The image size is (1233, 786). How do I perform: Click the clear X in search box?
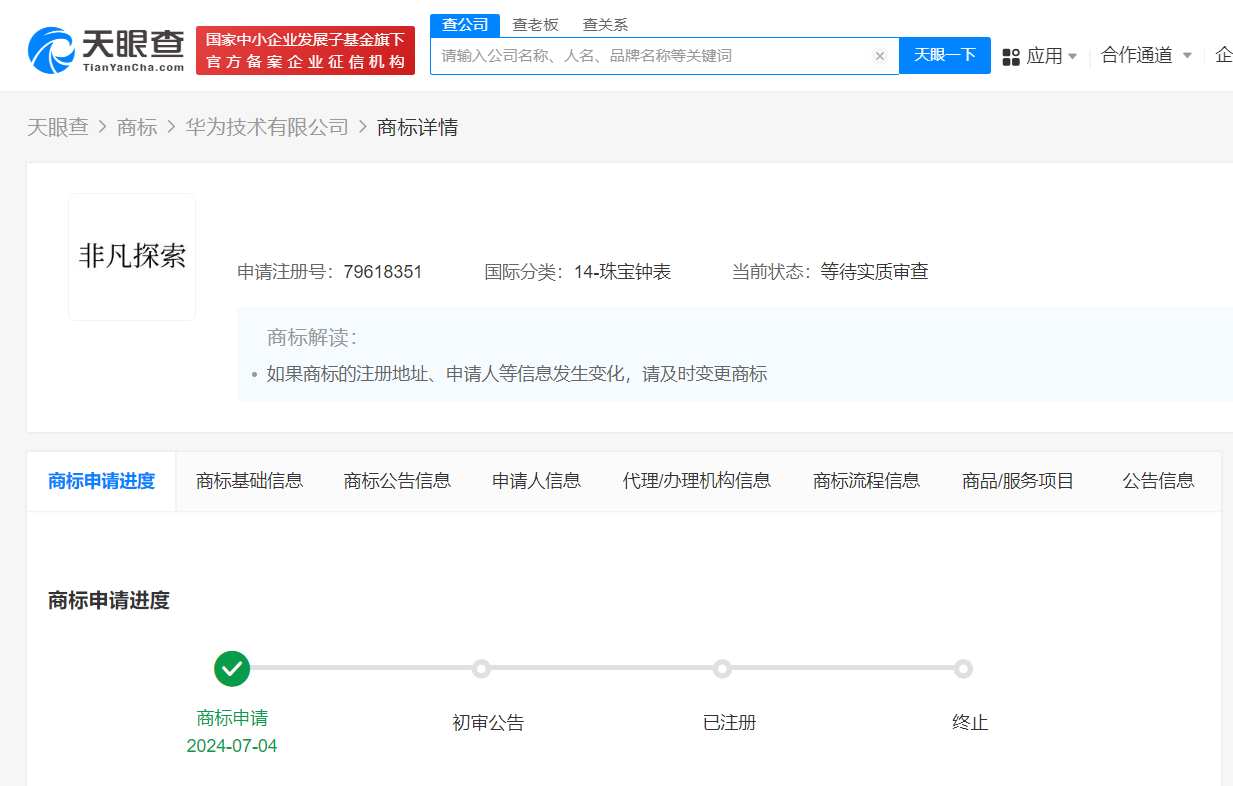879,55
